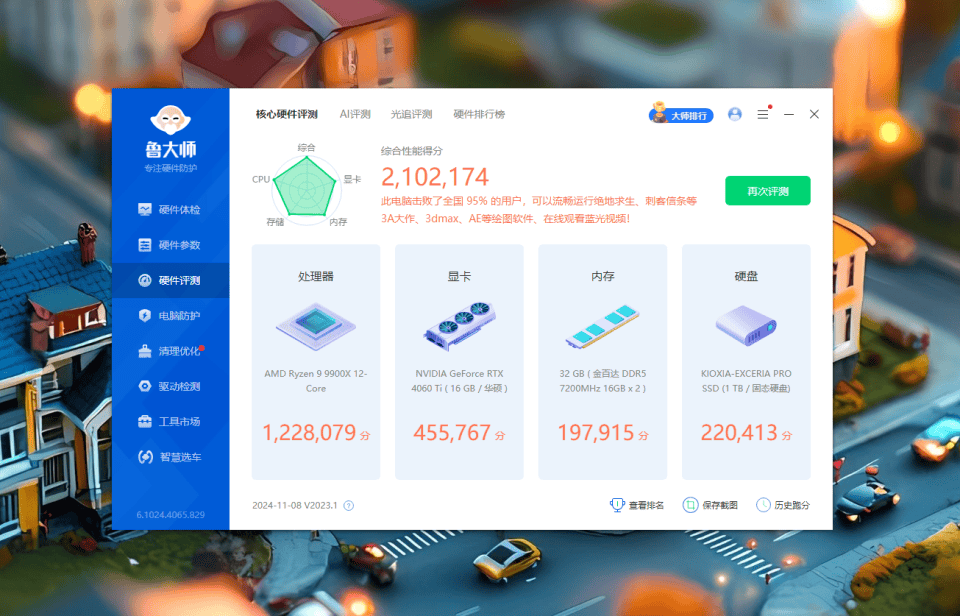Open 硬件体检 in the sidebar
This screenshot has width=960, height=616.
click(x=170, y=209)
